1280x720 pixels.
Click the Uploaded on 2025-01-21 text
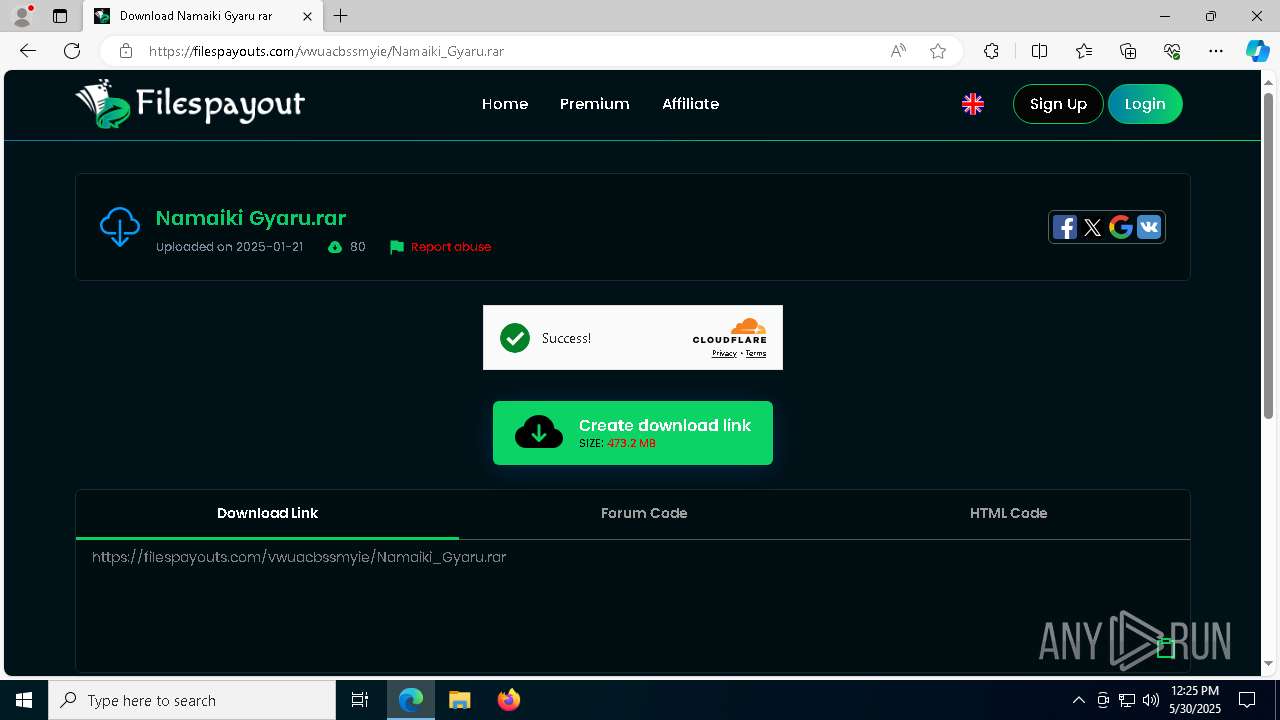tap(229, 247)
